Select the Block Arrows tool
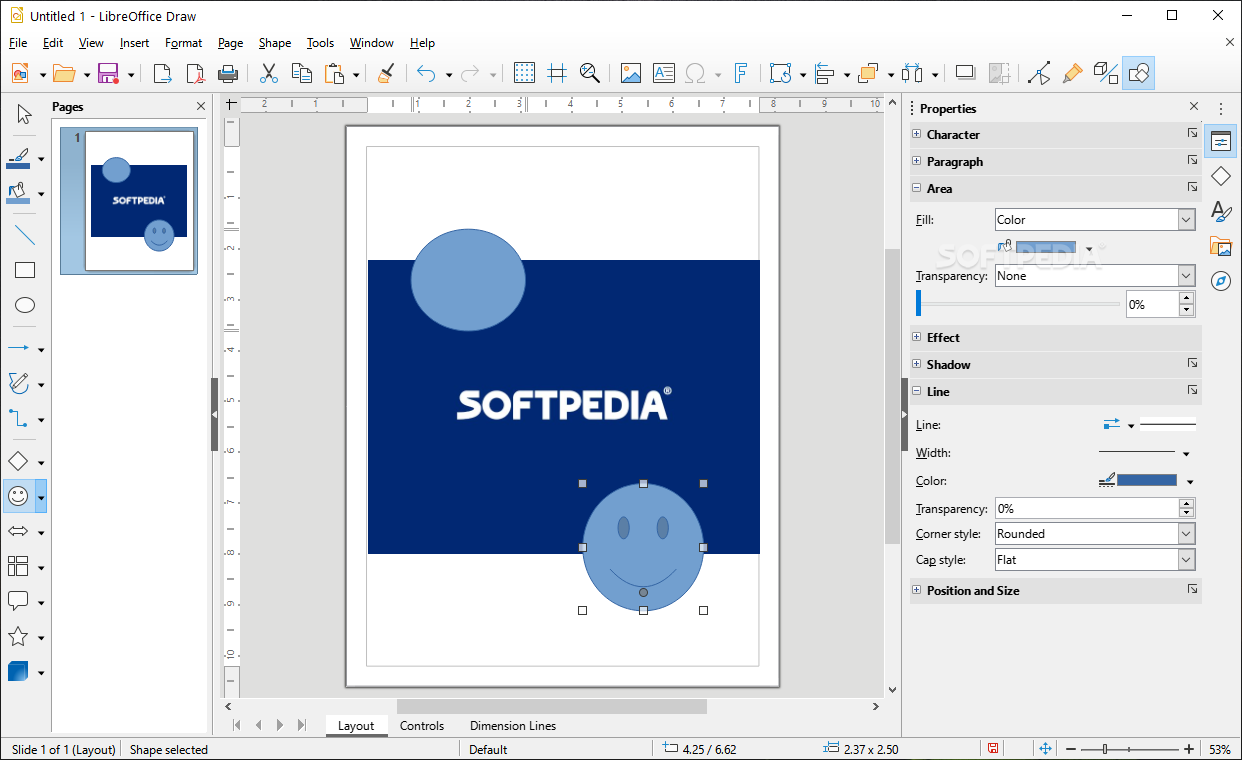 tap(18, 531)
